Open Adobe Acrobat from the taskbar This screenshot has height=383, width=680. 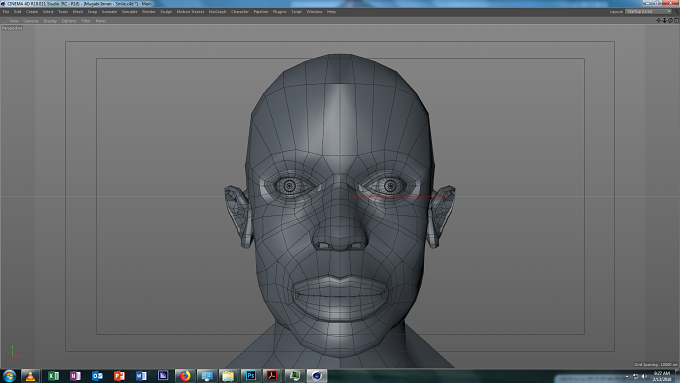272,376
